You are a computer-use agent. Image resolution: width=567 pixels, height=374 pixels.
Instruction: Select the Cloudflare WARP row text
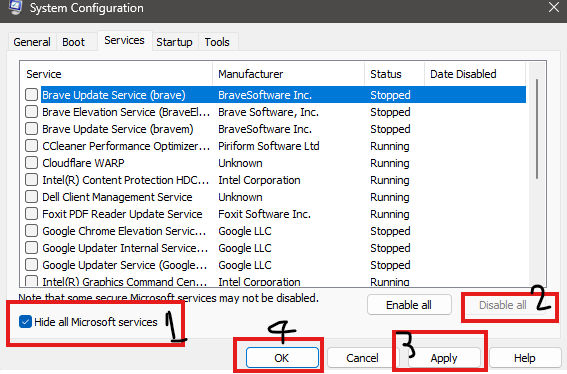[x=83, y=163]
